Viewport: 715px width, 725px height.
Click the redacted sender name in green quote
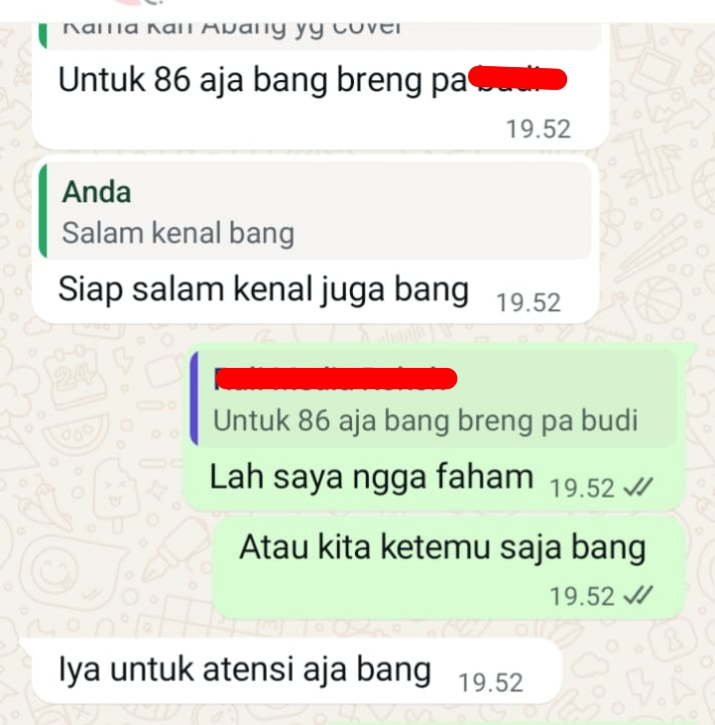(x=336, y=378)
